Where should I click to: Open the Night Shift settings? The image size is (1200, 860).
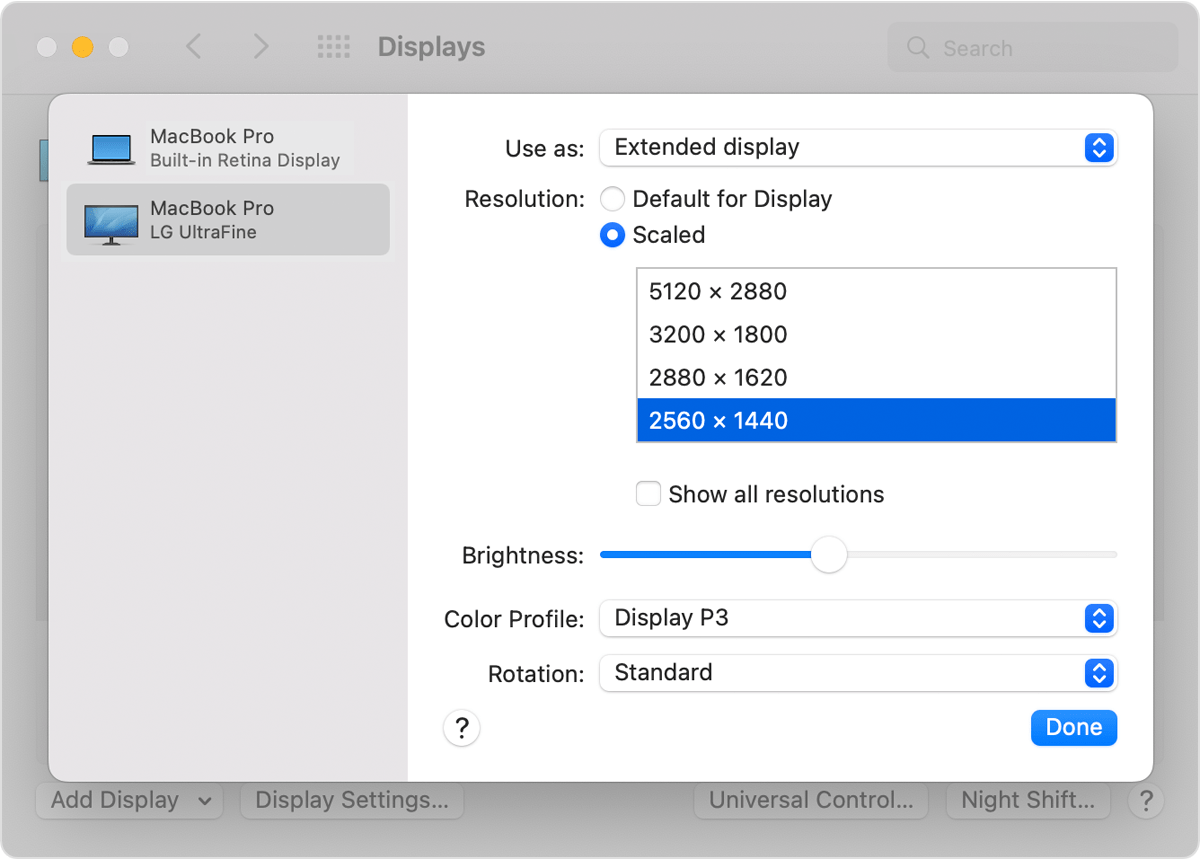tap(1028, 800)
